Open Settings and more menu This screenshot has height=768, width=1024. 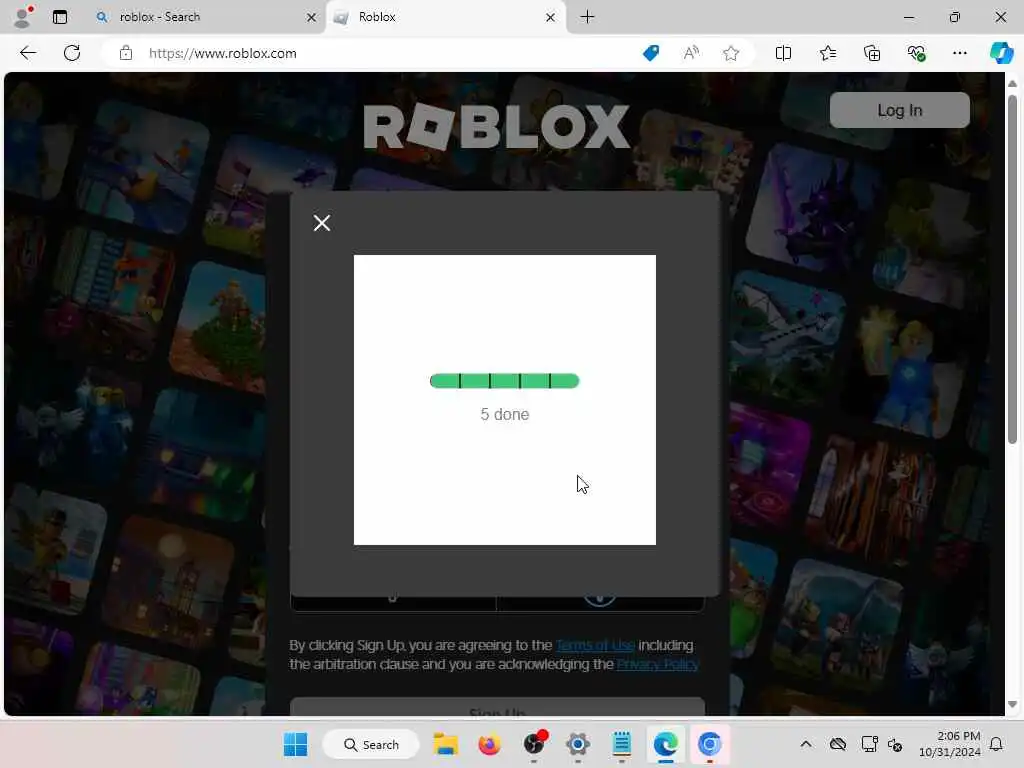(x=959, y=53)
